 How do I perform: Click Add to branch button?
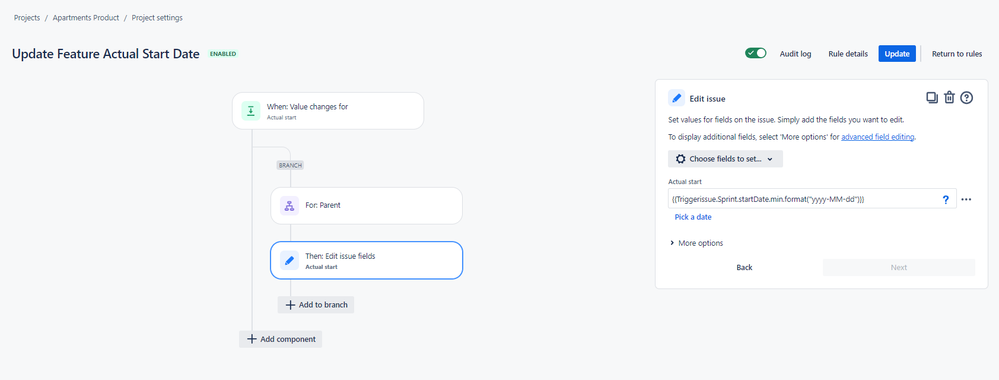pos(316,305)
